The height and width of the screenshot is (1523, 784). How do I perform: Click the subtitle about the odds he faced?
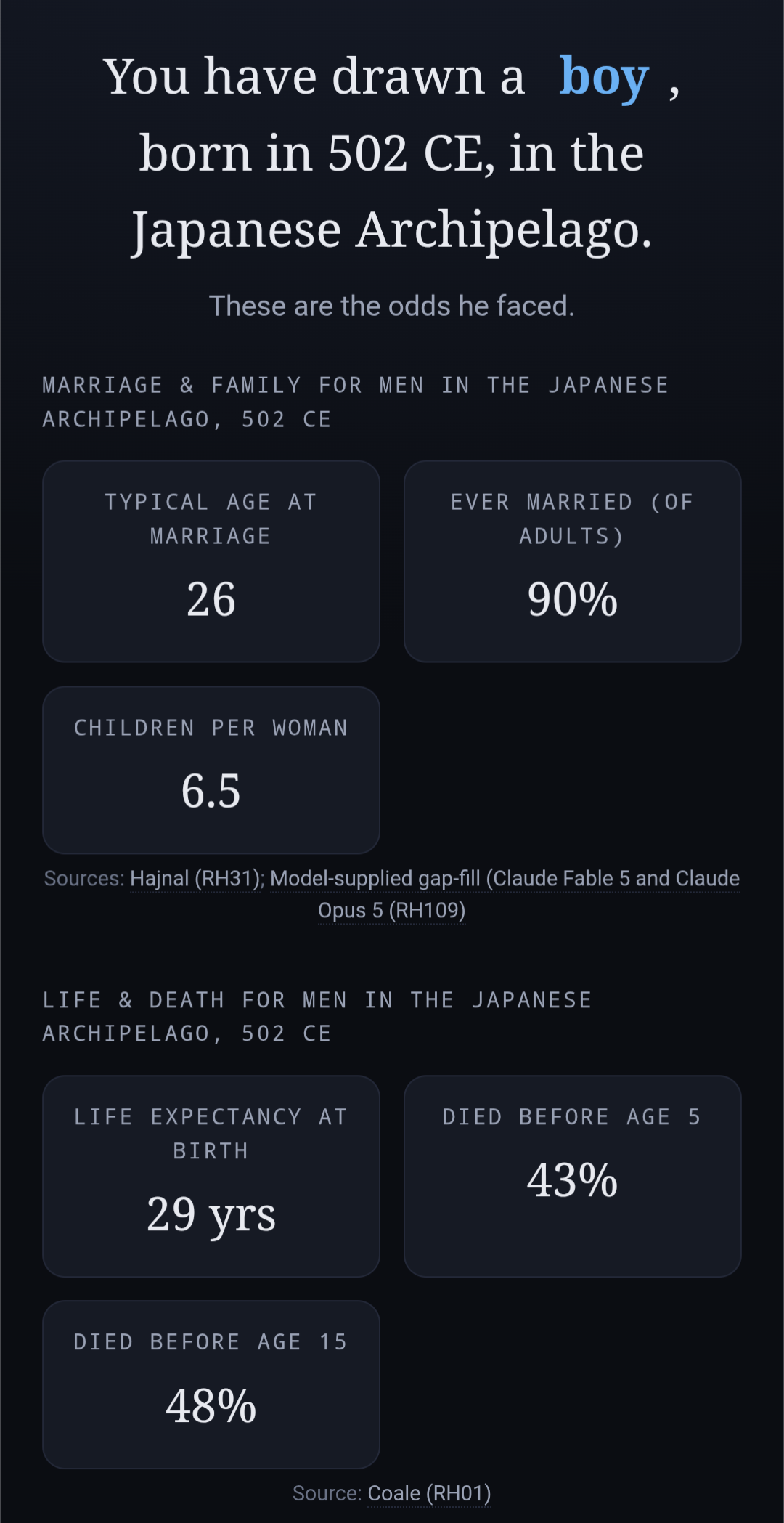point(392,306)
